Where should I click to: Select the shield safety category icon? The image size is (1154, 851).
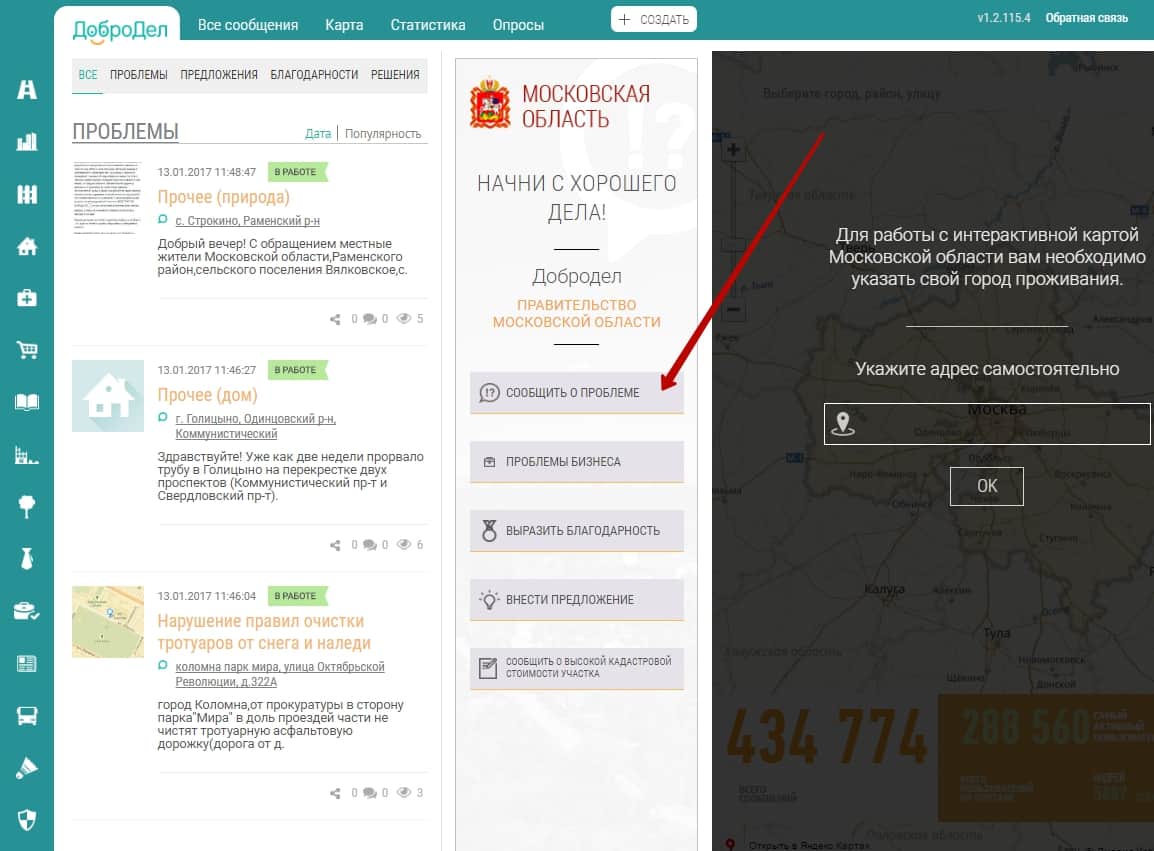pyautogui.click(x=26, y=820)
